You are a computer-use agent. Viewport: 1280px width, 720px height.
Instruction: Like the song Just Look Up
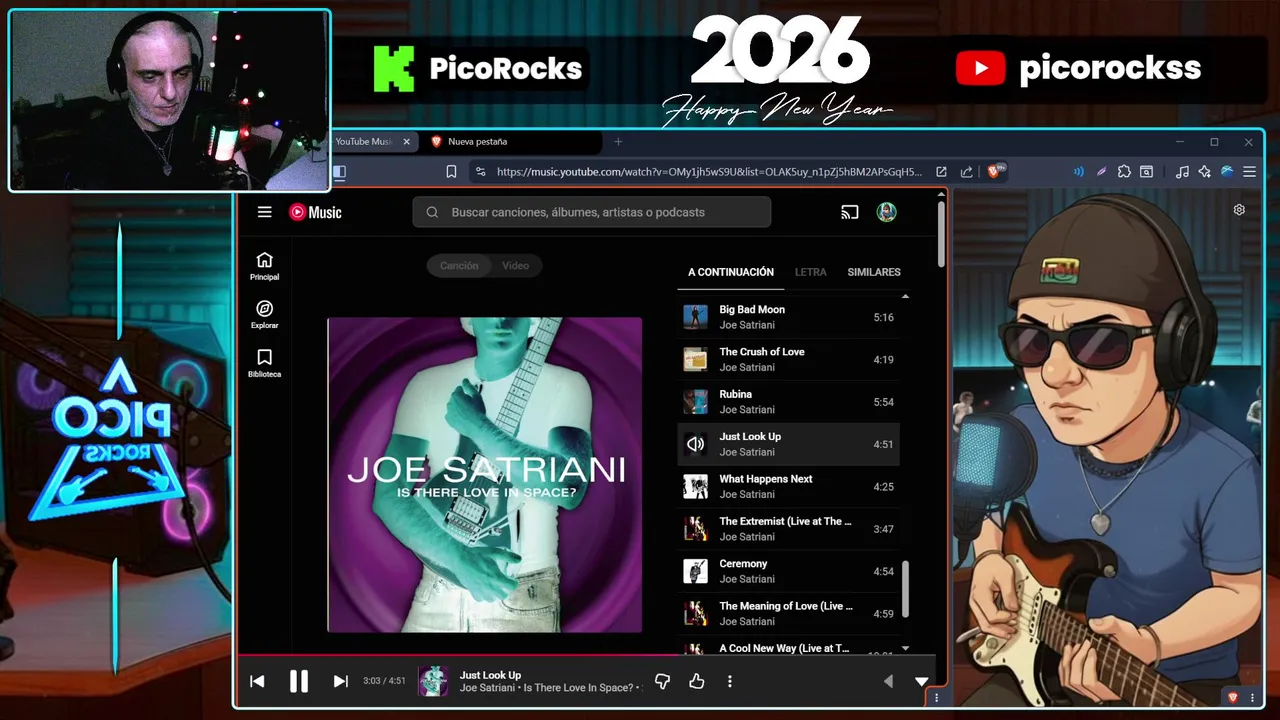pos(697,681)
